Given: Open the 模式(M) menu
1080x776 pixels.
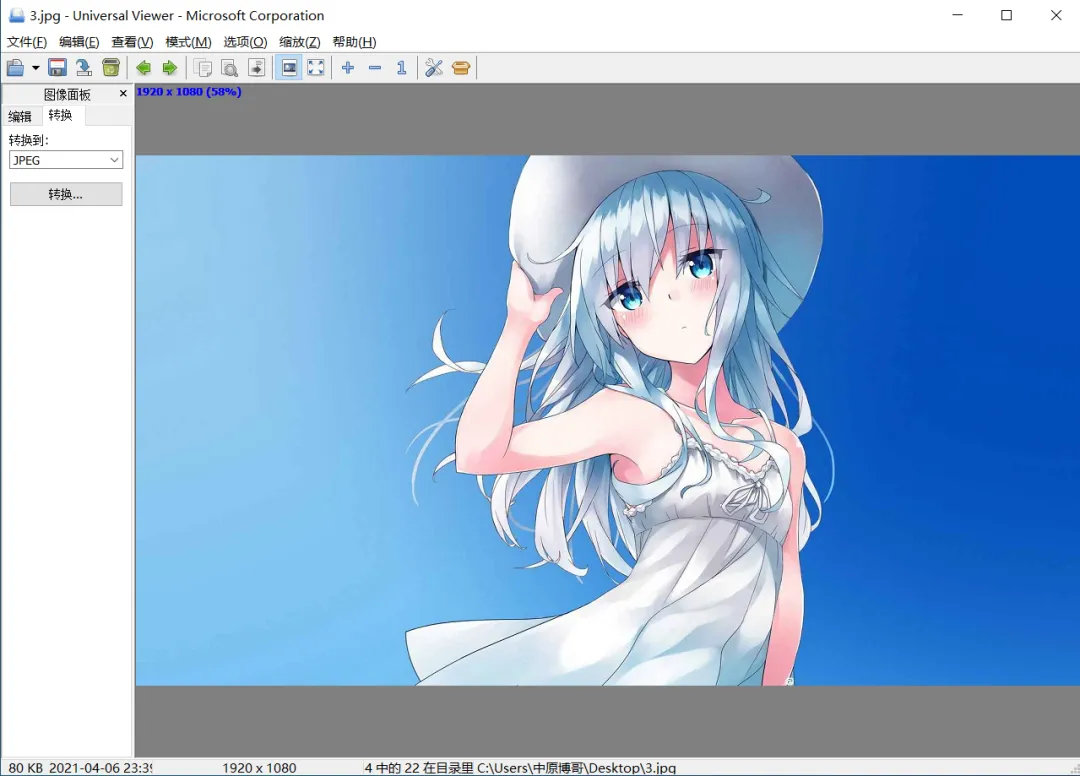Looking at the screenshot, I should click(188, 42).
